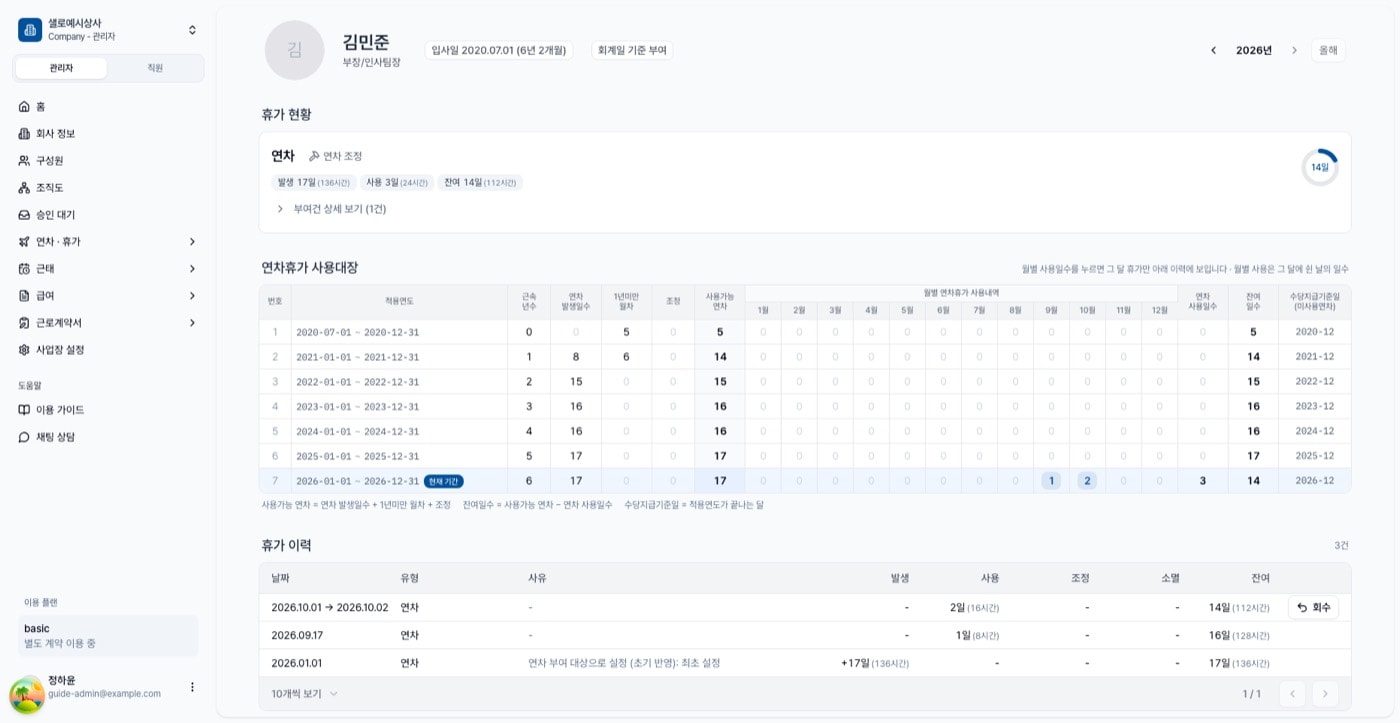The image size is (1400, 723).
Task: Switch to the 관리자 tab
Action: (x=61, y=68)
